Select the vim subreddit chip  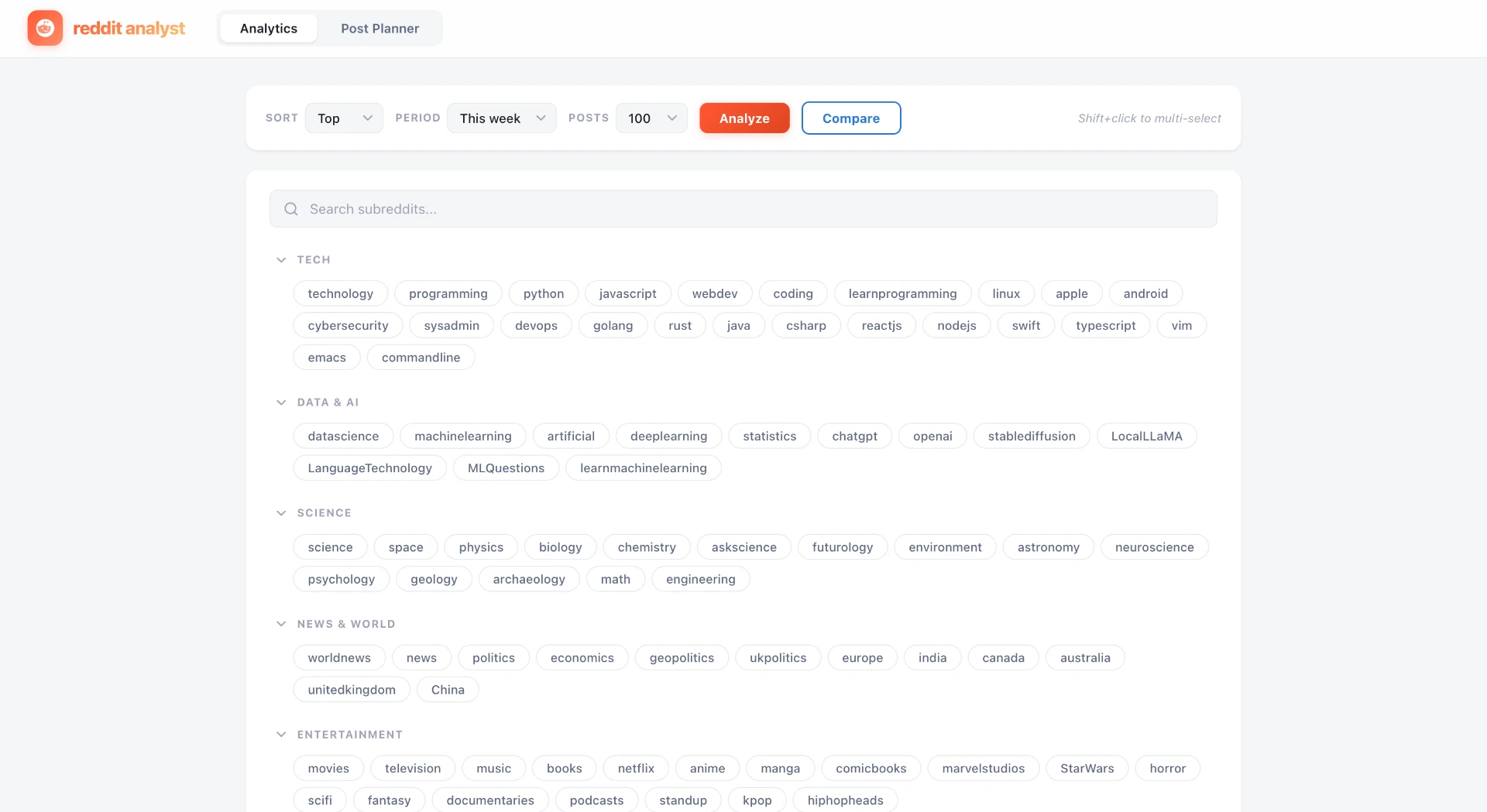tap(1182, 326)
